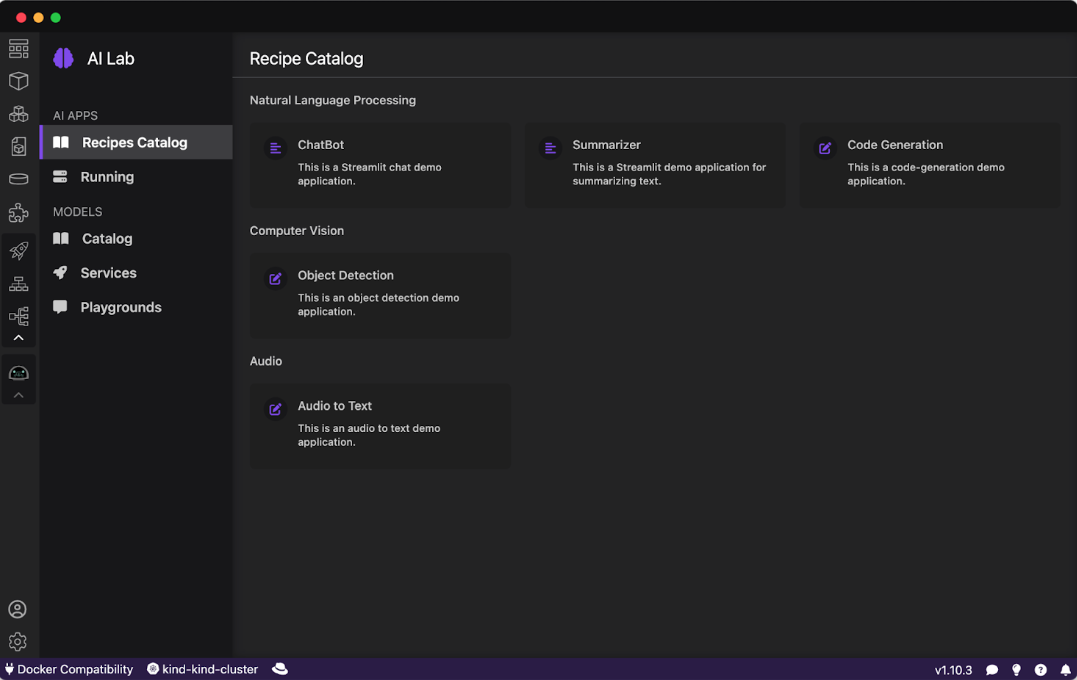This screenshot has height=680, width=1077.
Task: Open the Dashboard icon in the sidebar
Action: coord(18,49)
